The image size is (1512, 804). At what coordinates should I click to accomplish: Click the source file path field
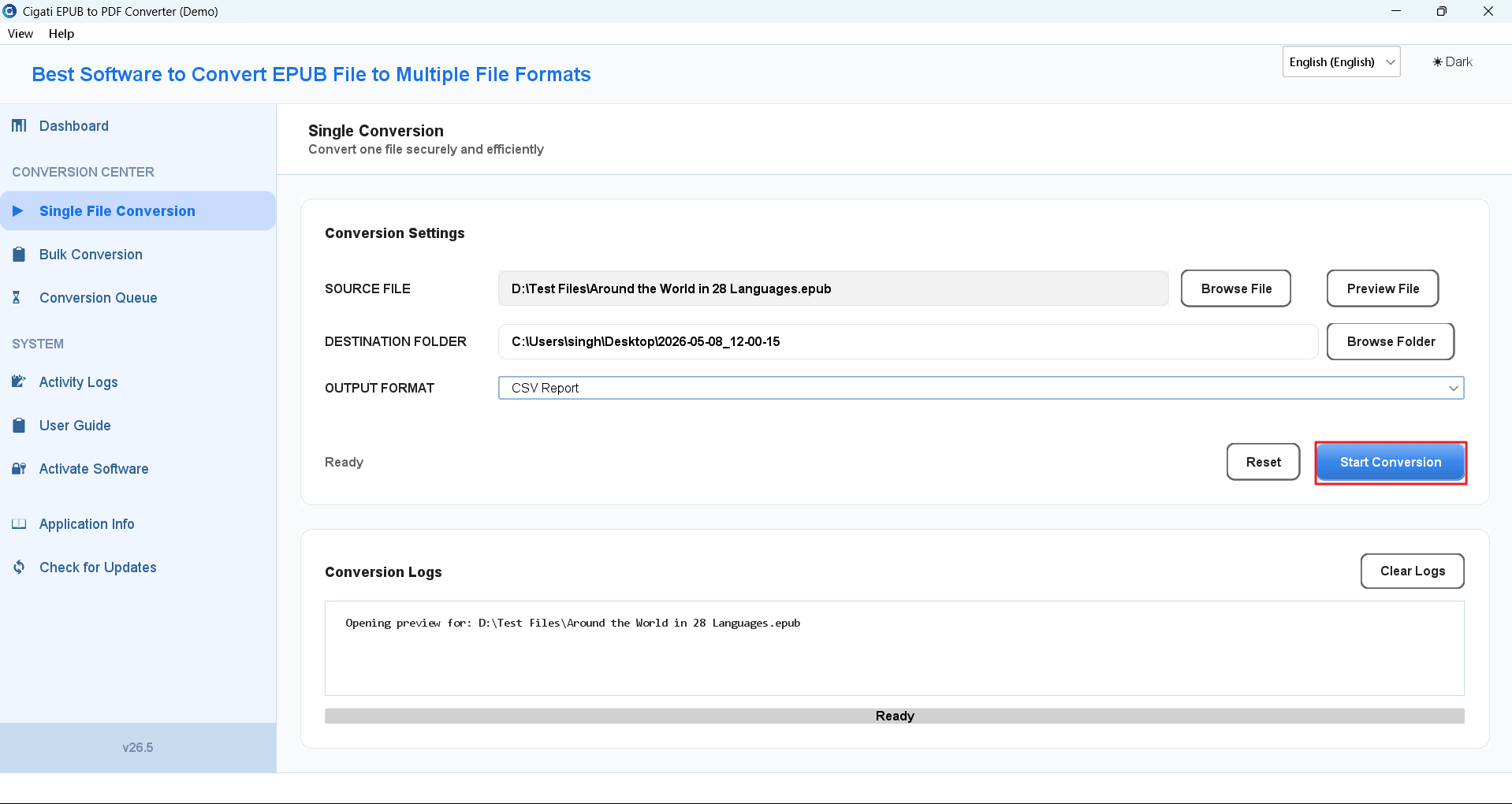pyautogui.click(x=833, y=288)
